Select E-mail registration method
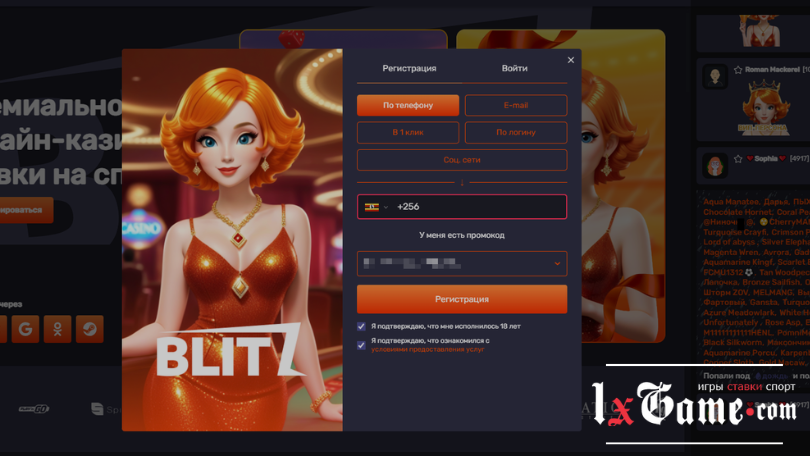This screenshot has width=810, height=456. pyautogui.click(x=516, y=105)
